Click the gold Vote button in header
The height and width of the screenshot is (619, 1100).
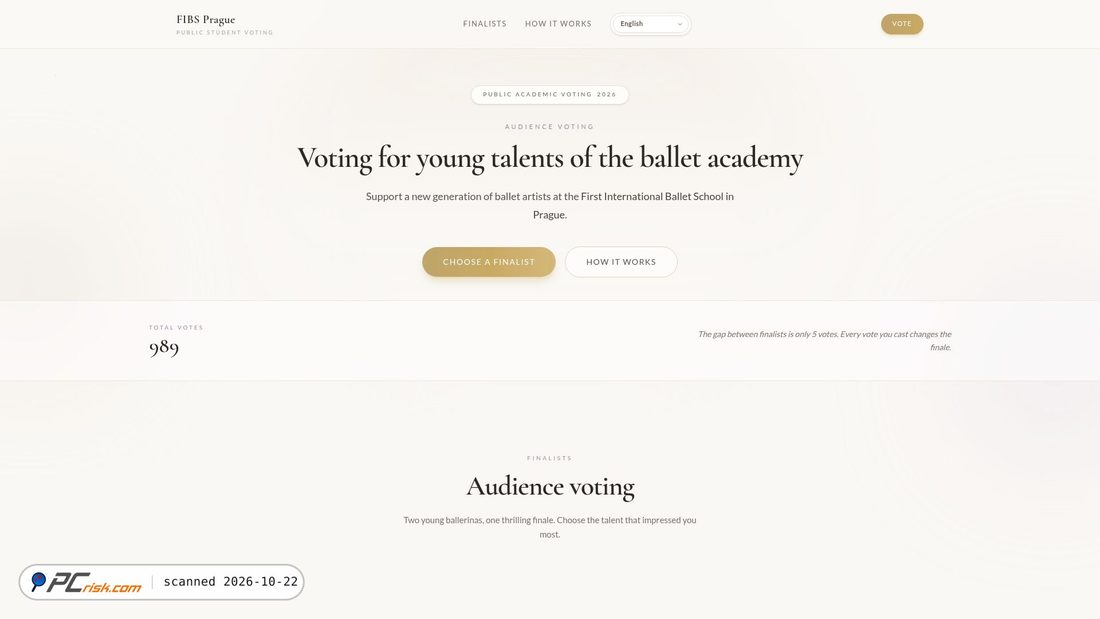coord(902,24)
